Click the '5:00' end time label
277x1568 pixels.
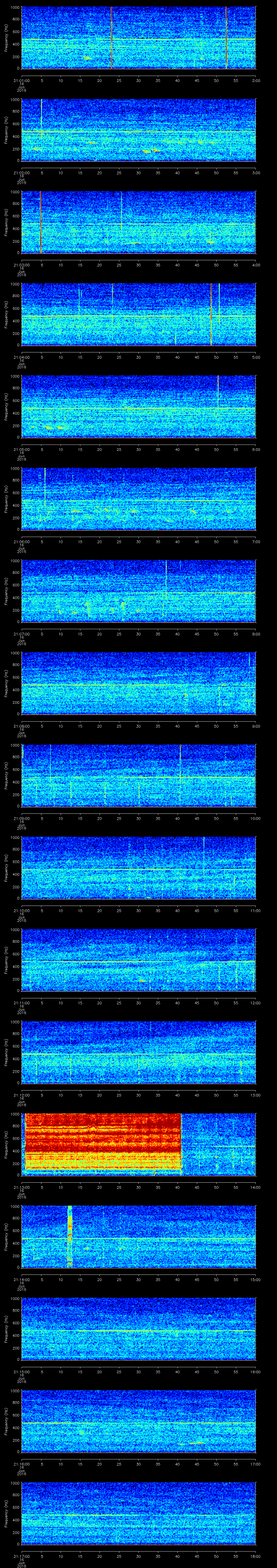(x=256, y=357)
